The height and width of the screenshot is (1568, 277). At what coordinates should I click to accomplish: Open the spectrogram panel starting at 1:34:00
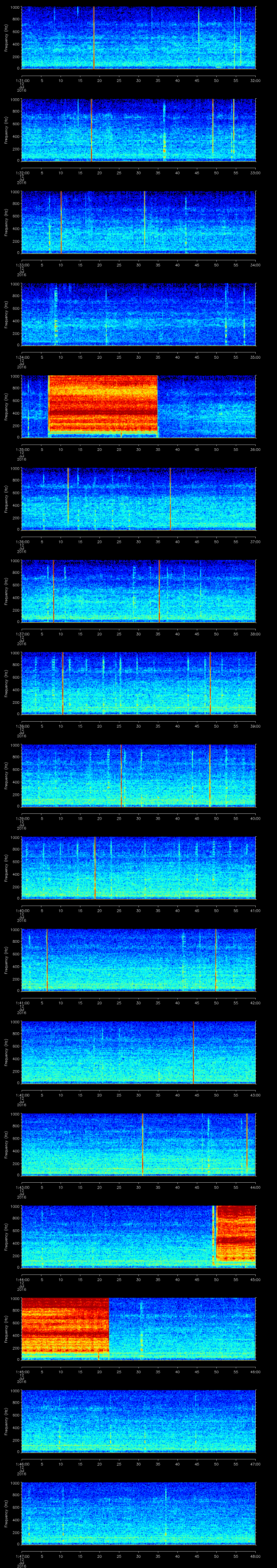139,315
